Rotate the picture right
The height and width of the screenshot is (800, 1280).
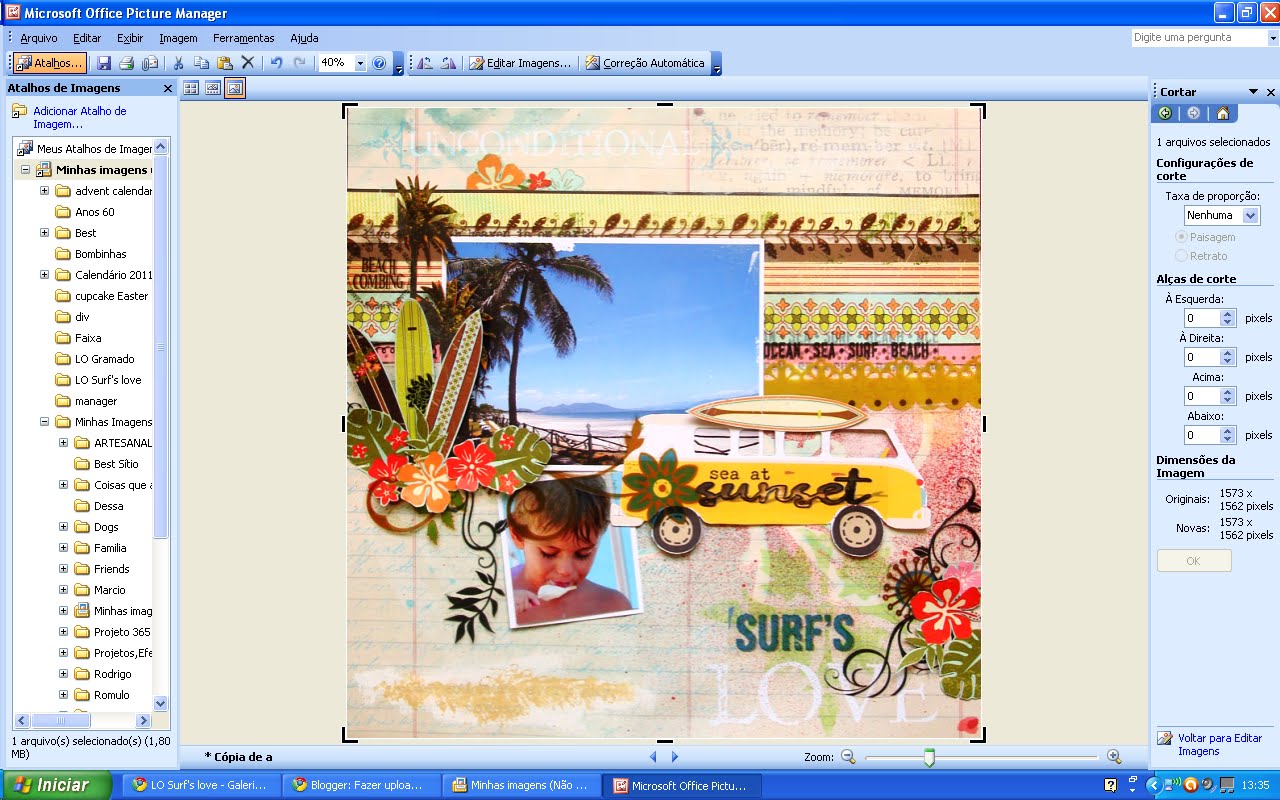(x=448, y=63)
